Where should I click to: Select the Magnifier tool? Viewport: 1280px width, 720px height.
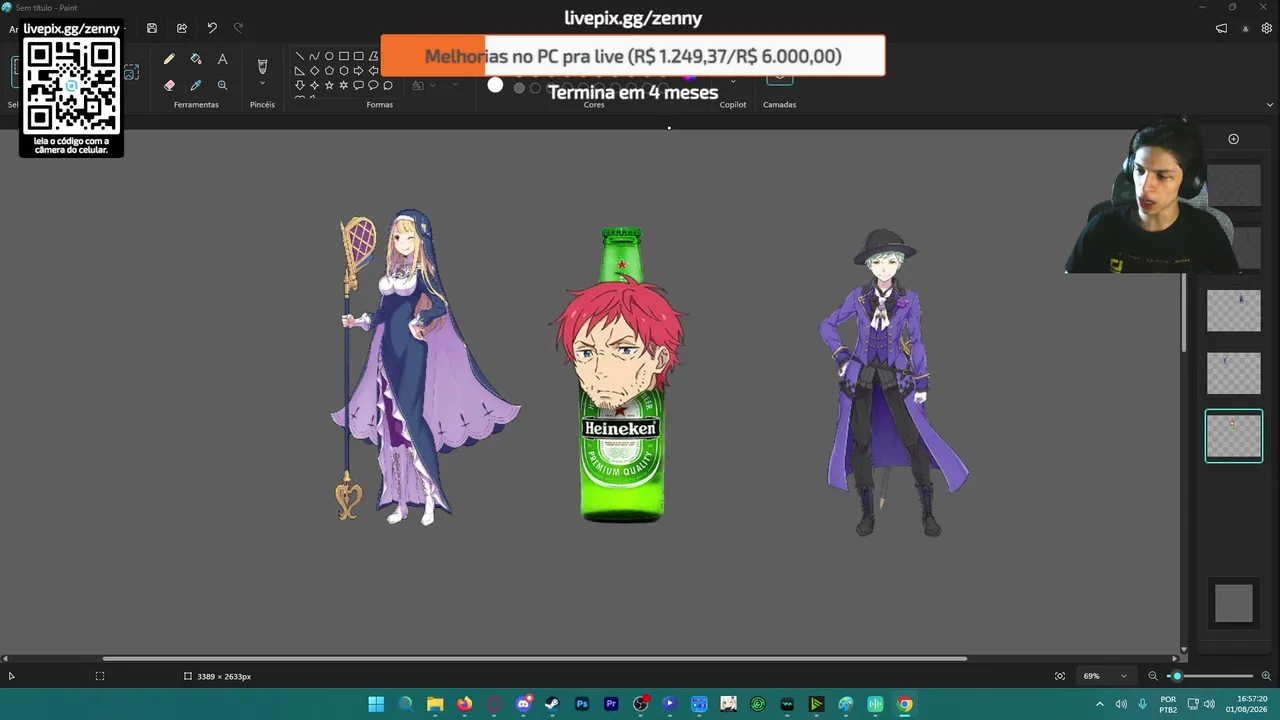222,86
